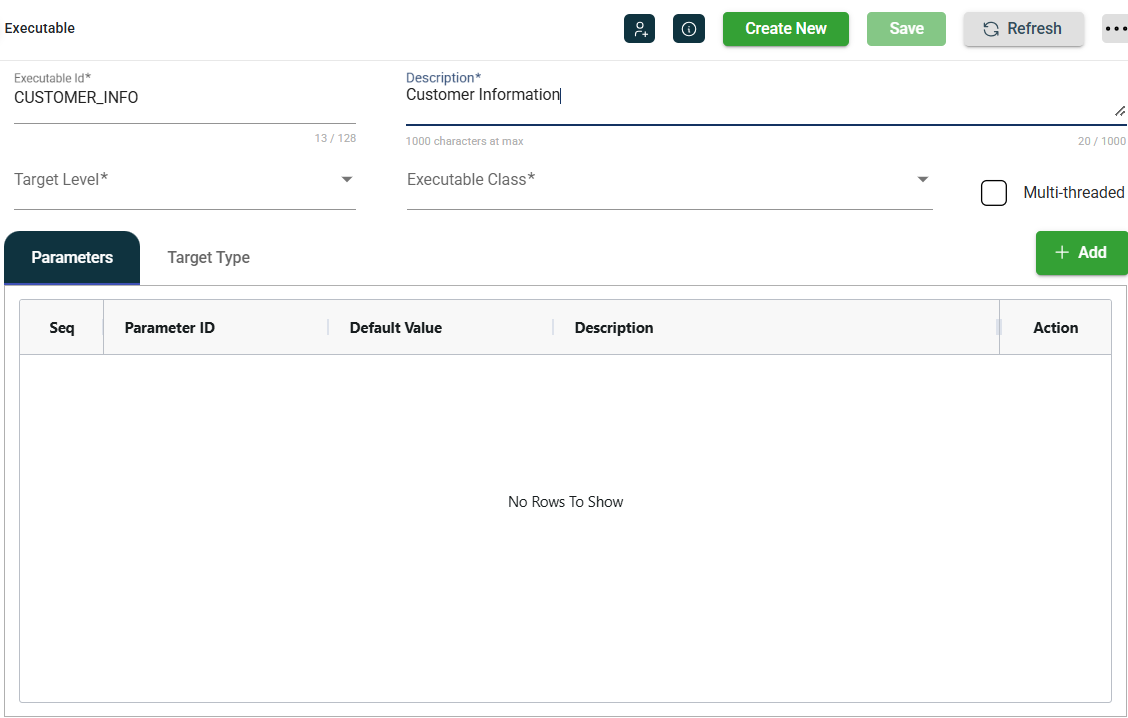Select the Parameters tab
Image resolution: width=1128 pixels, height=718 pixels.
pos(72,258)
